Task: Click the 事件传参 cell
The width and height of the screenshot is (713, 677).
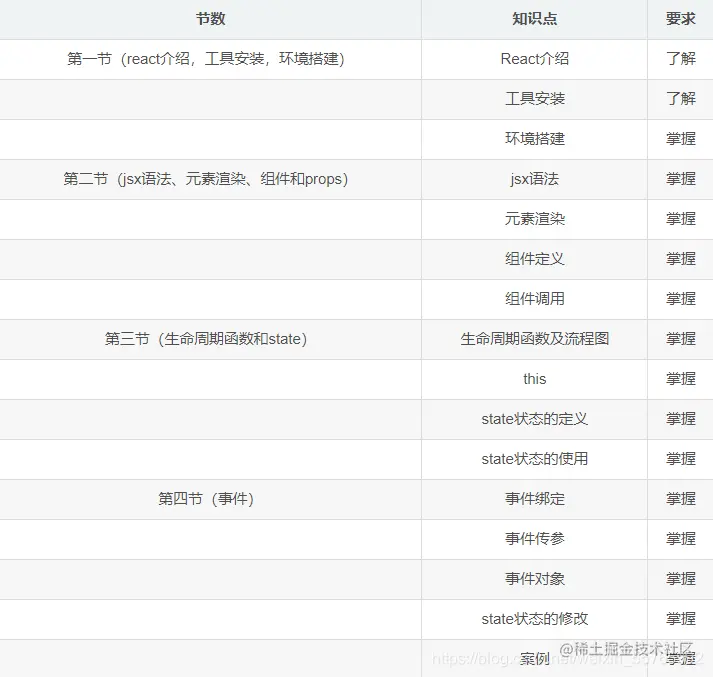Action: point(534,539)
